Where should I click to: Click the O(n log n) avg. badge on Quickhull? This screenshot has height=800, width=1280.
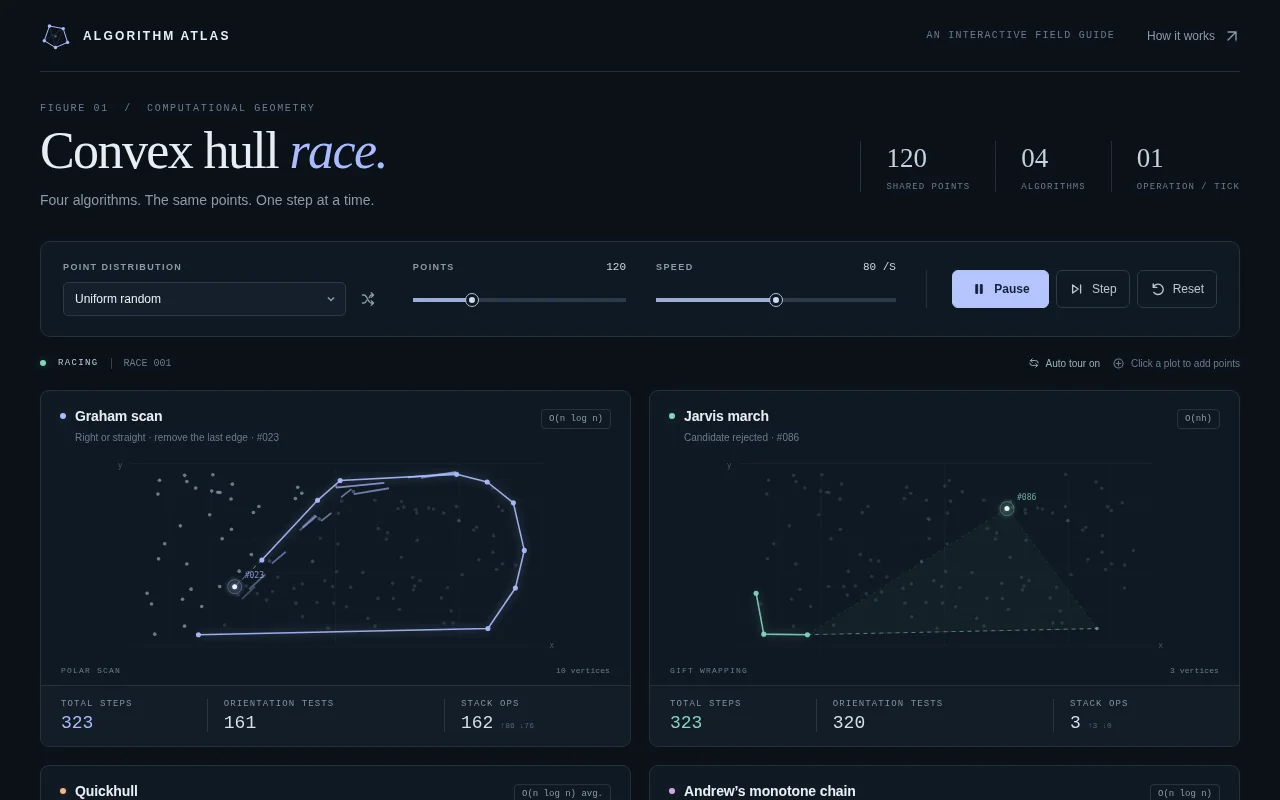tap(562, 793)
